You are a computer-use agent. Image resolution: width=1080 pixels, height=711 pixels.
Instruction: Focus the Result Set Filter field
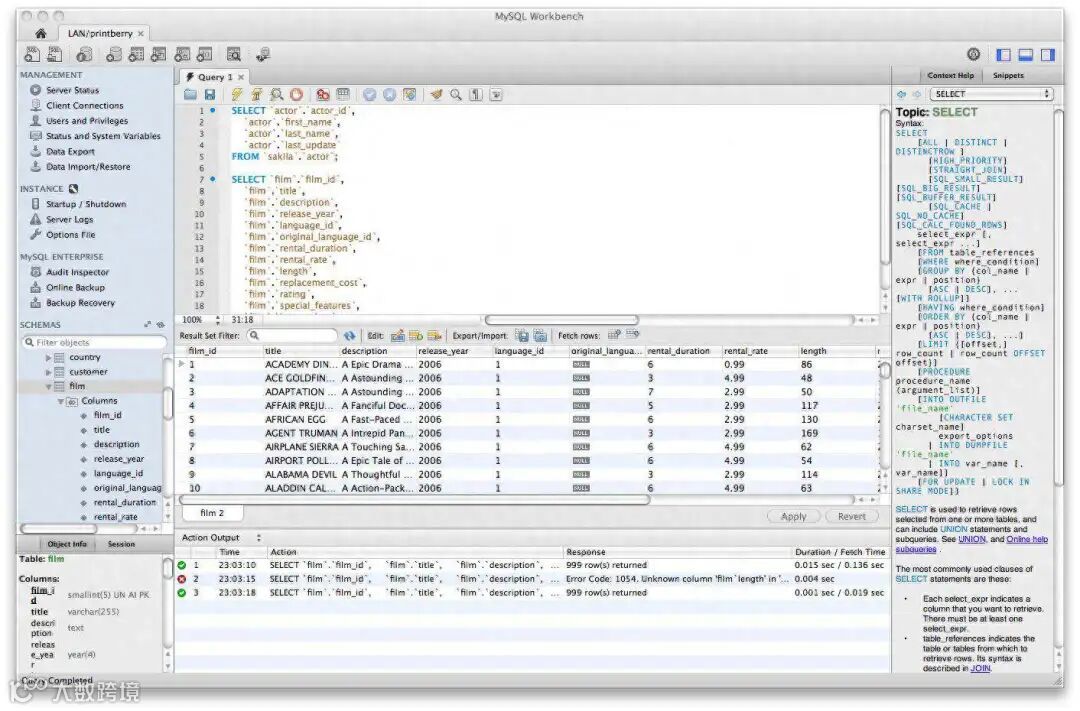point(293,336)
